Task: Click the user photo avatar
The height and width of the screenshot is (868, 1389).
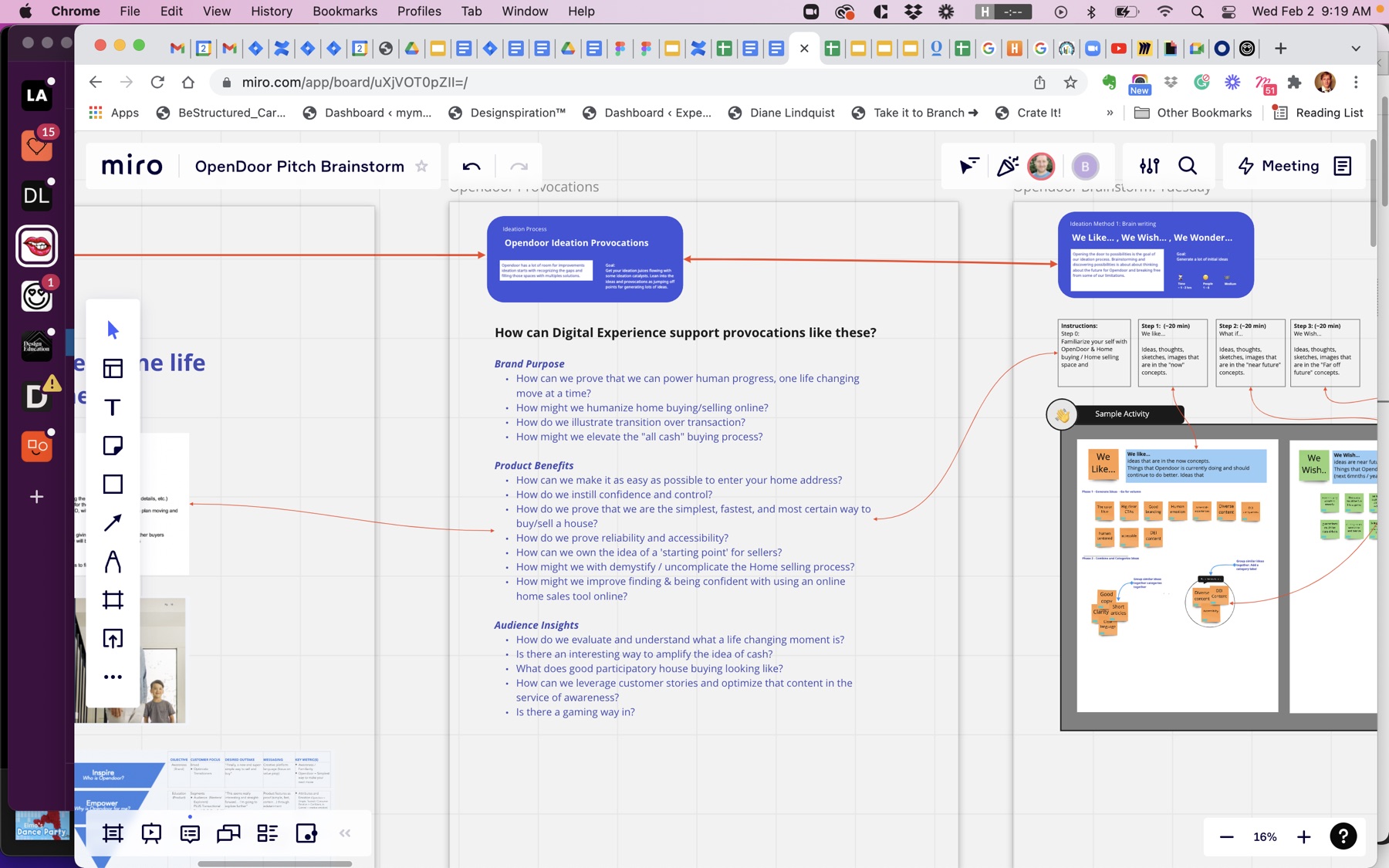Action: (x=1041, y=166)
